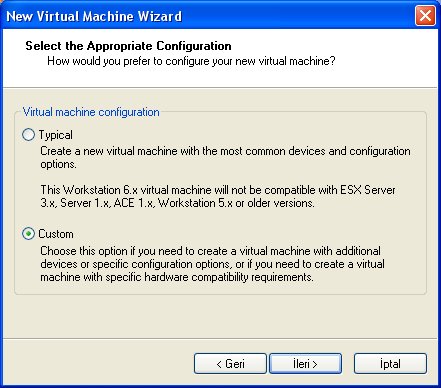The width and height of the screenshot is (441, 388).
Task: Cancel the wizard with İptal button
Action: tap(390, 364)
